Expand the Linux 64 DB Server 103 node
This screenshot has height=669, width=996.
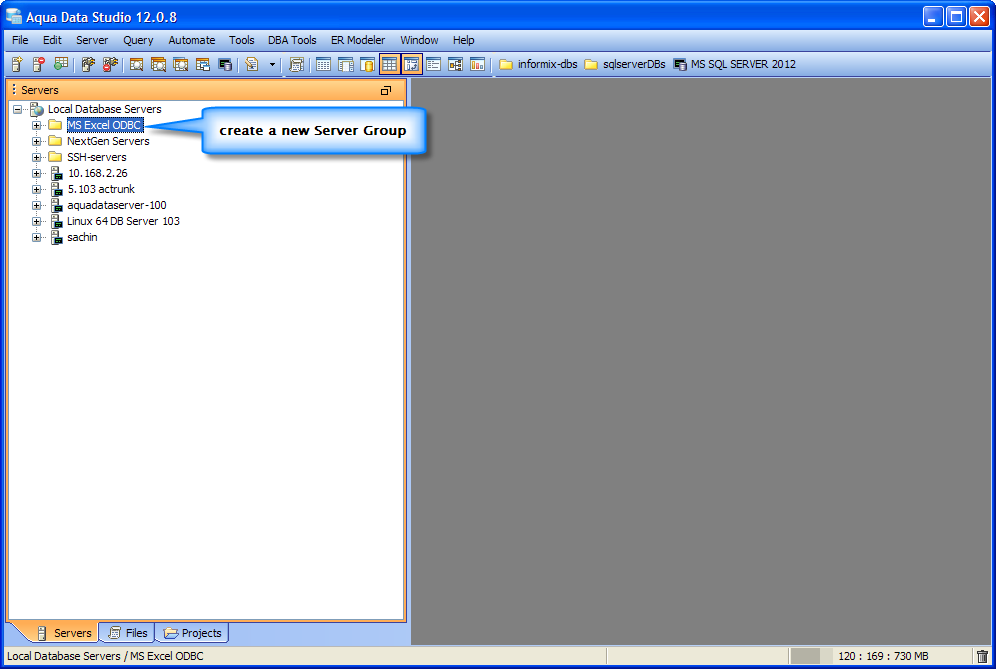[x=37, y=221]
